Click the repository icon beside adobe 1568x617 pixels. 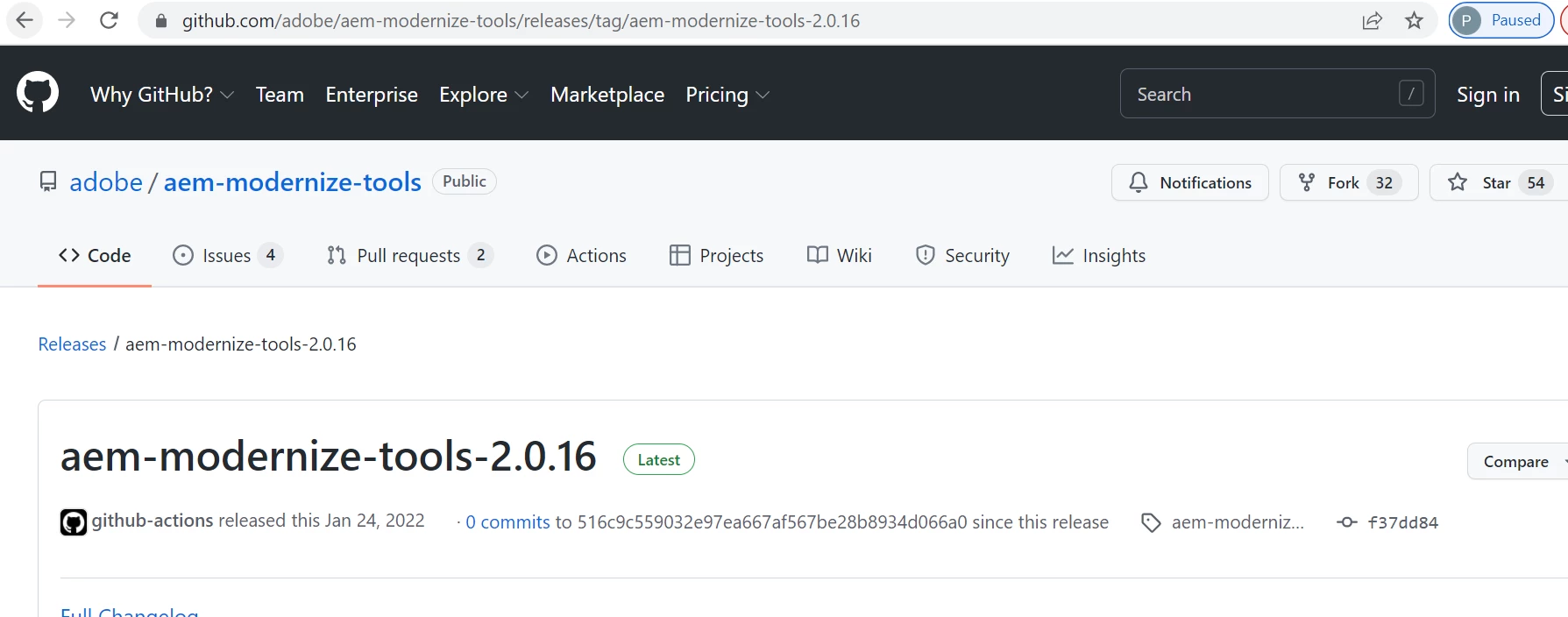point(48,181)
